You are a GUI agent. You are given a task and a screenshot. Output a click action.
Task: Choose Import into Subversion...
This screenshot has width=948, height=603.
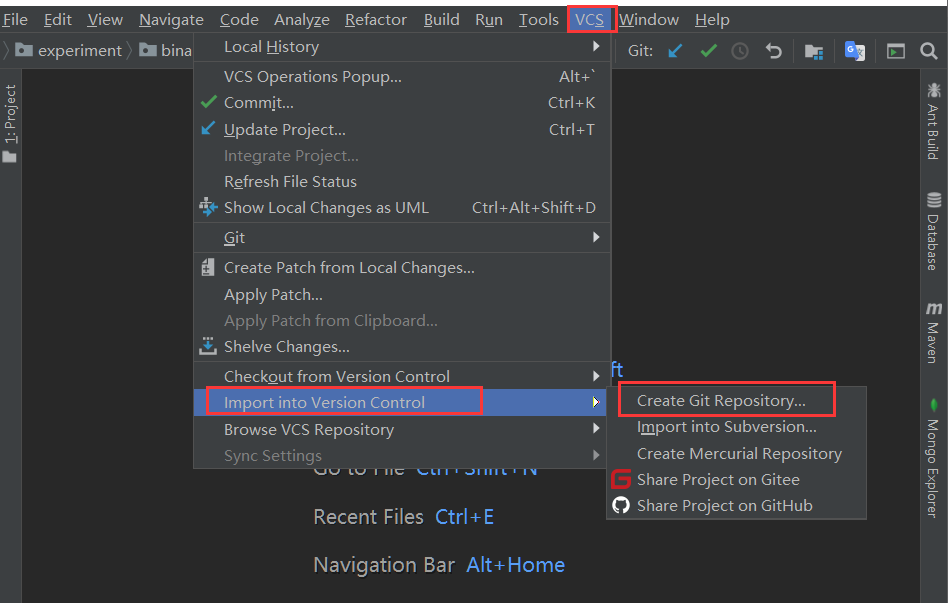736,427
